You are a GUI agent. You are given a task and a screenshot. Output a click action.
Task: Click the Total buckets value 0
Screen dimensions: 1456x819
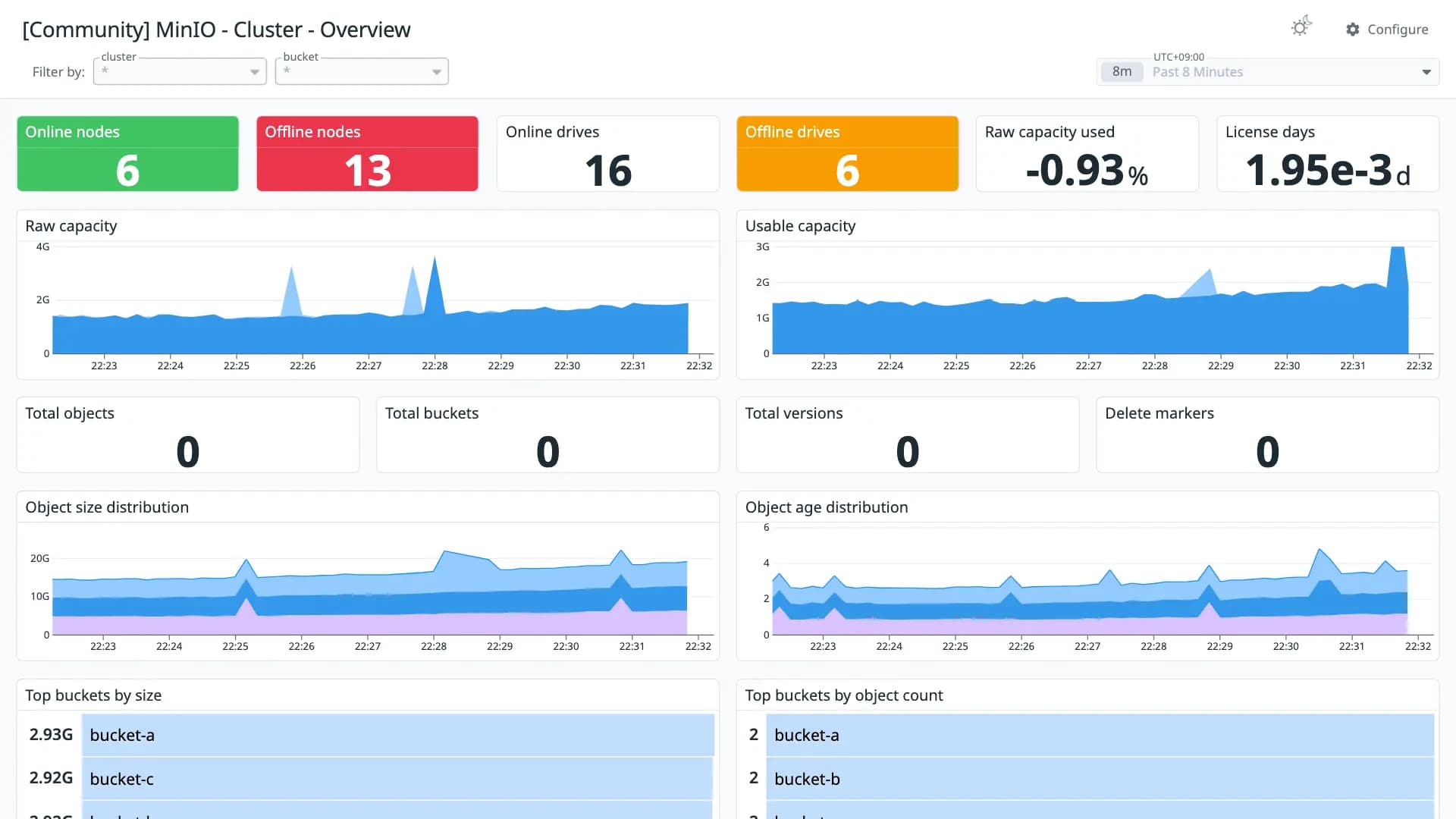click(x=548, y=452)
